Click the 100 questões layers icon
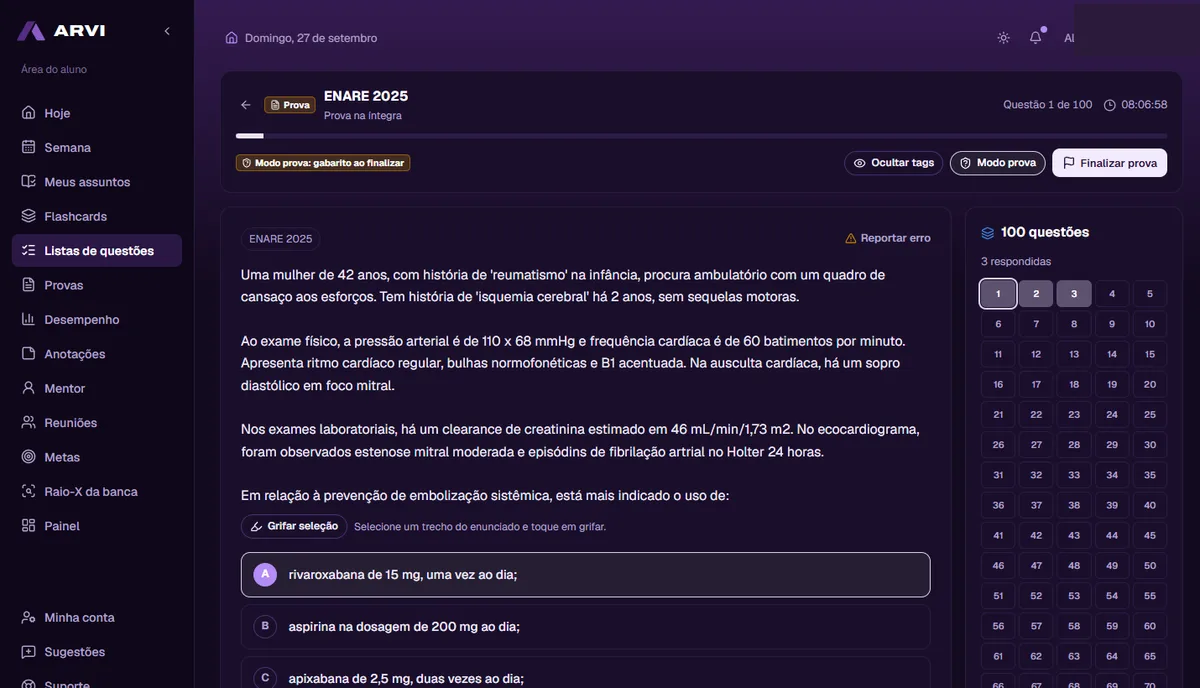Image resolution: width=1200 pixels, height=688 pixels. [988, 232]
